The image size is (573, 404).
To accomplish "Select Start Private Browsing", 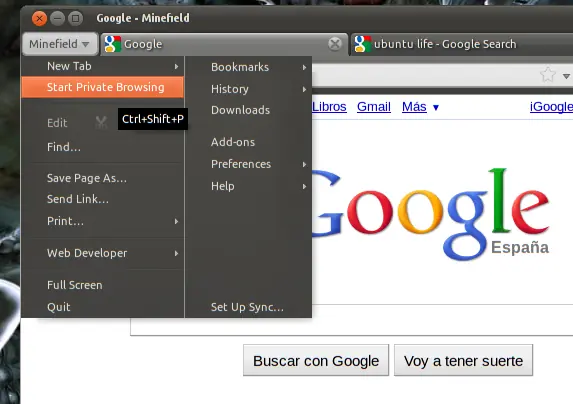I will coord(103,87).
